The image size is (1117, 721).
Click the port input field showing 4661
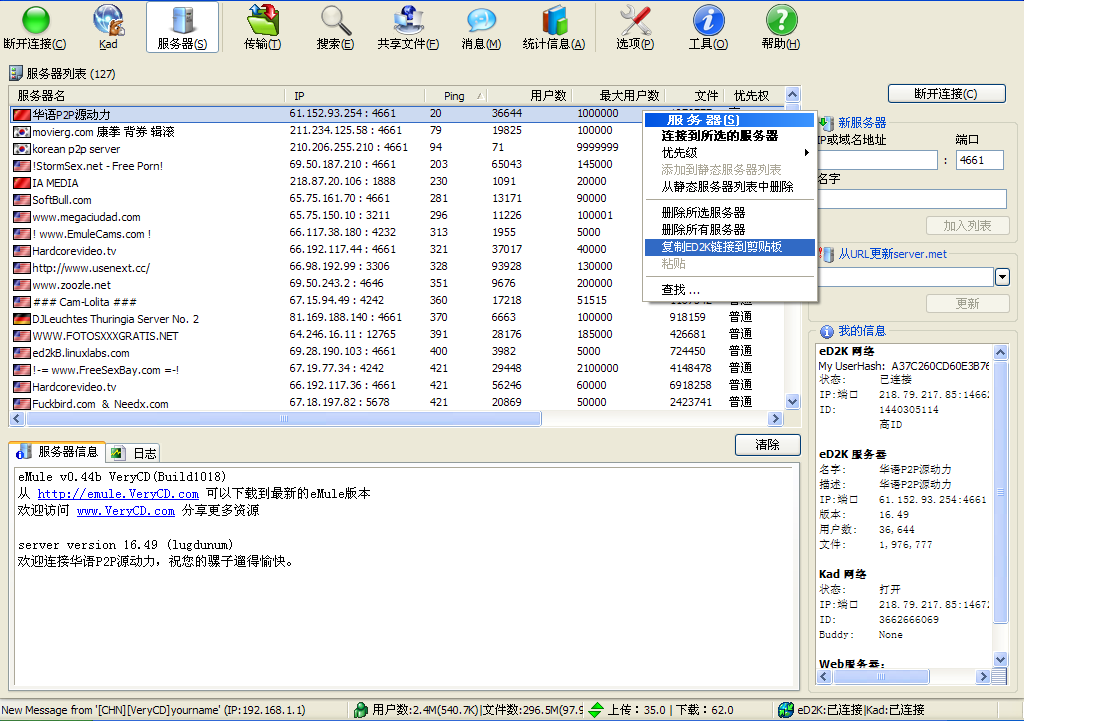pos(979,160)
